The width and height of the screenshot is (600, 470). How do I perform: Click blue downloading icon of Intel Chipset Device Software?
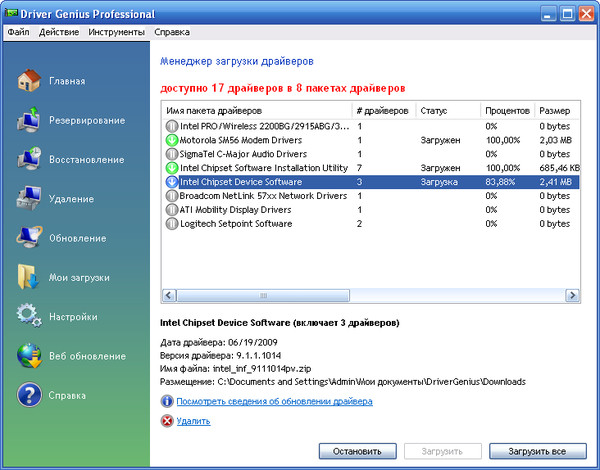[x=172, y=182]
